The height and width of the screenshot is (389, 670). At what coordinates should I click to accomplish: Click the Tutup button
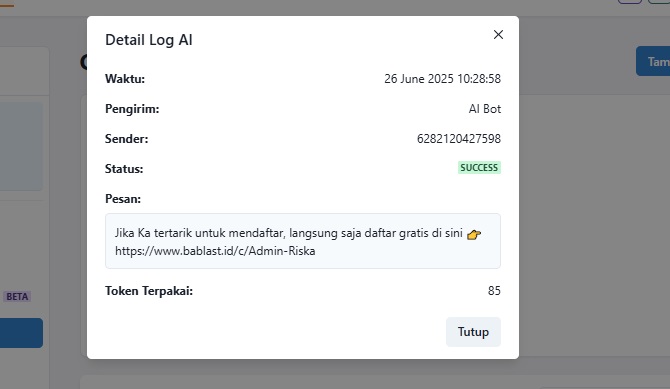click(x=473, y=332)
